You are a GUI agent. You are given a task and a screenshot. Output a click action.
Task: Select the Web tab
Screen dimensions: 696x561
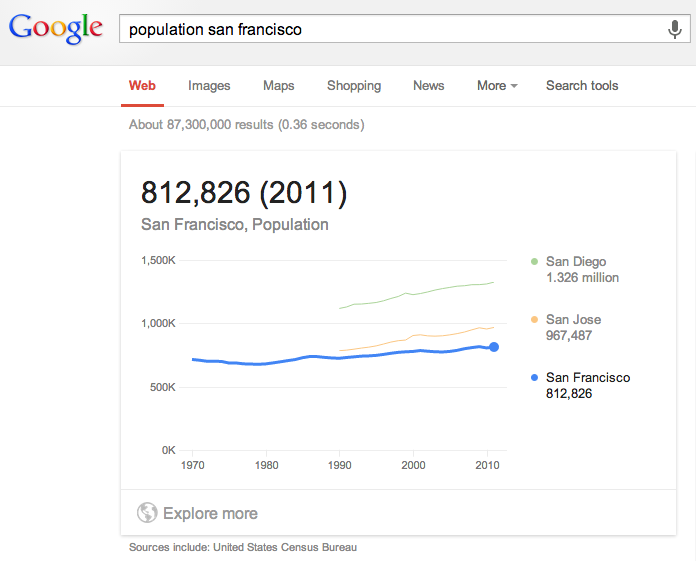142,86
